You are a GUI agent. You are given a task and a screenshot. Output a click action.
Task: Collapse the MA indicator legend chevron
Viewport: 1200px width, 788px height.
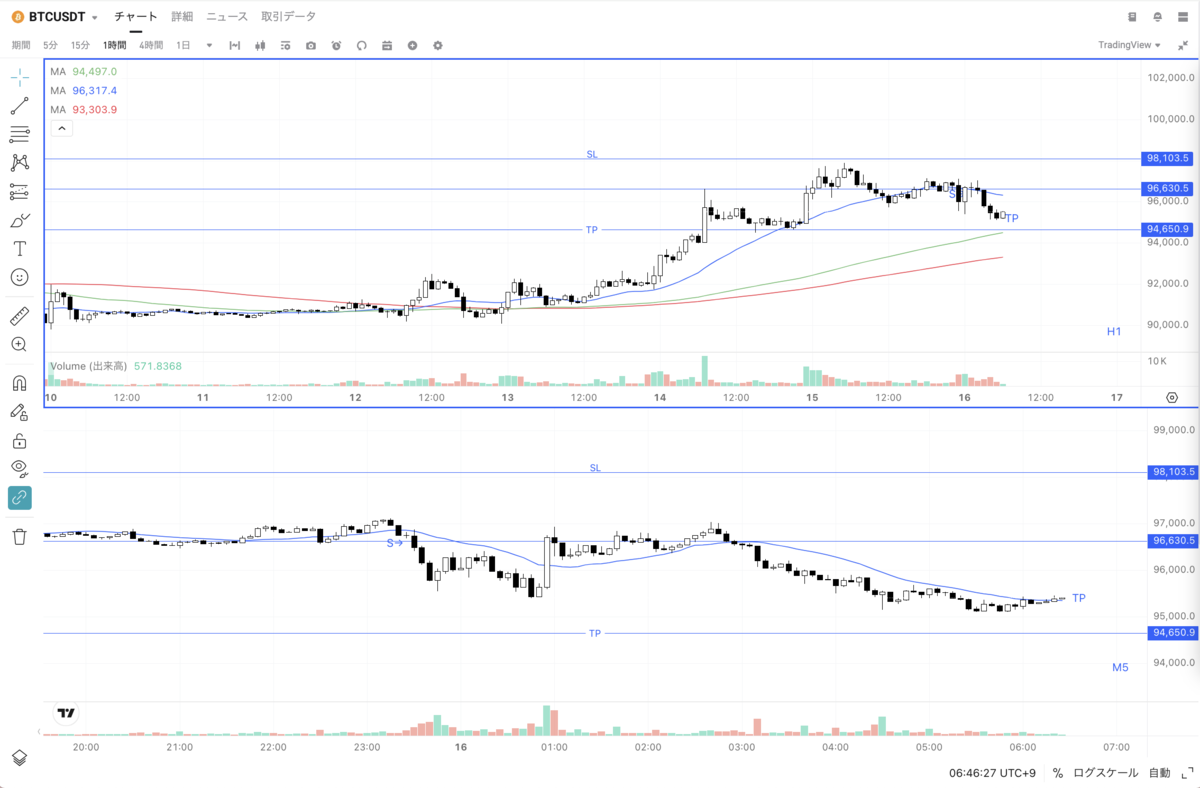60,128
